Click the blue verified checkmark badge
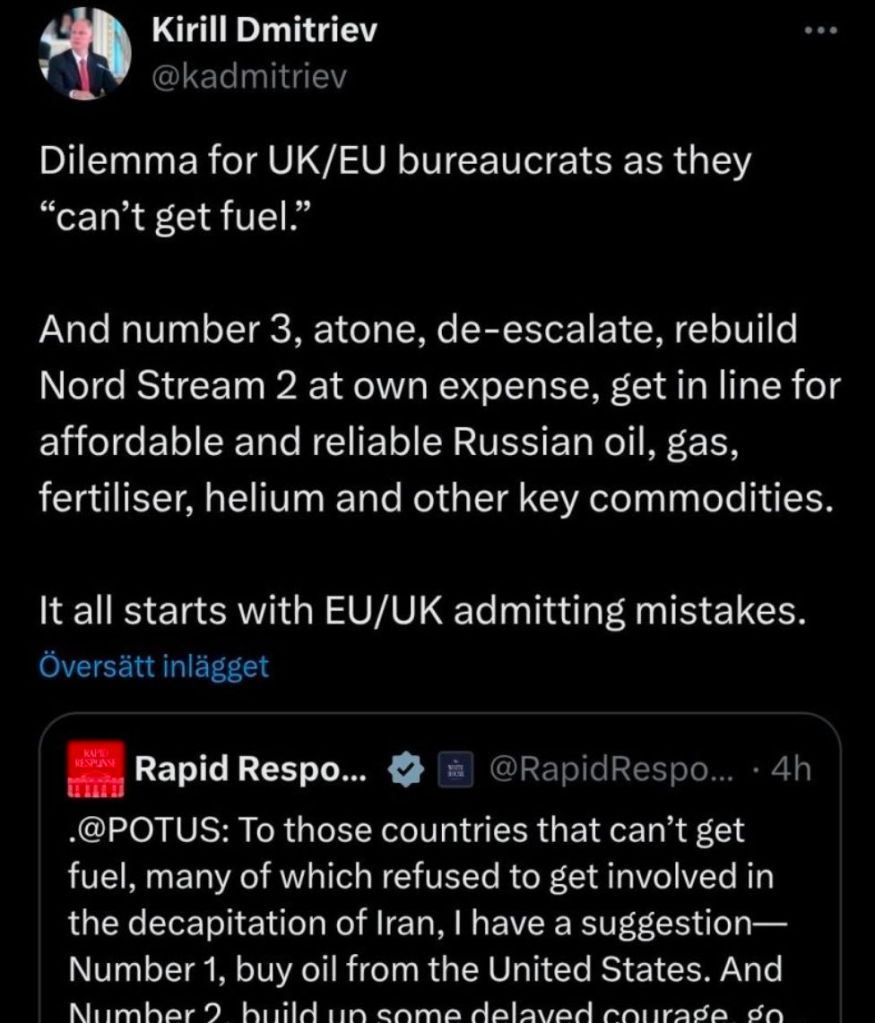Viewport: 875px width, 1023px height. 404,770
